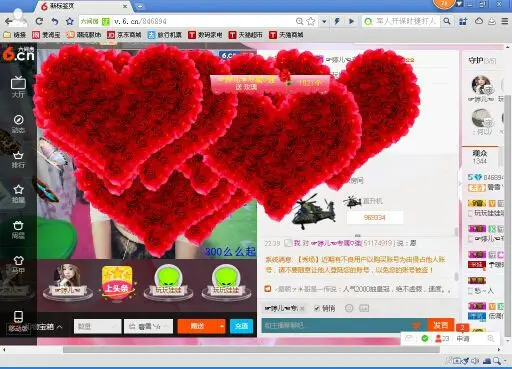This screenshot has height=369, width=512.
Task: Open the emoji smiley picker in chat
Action: [349, 308]
